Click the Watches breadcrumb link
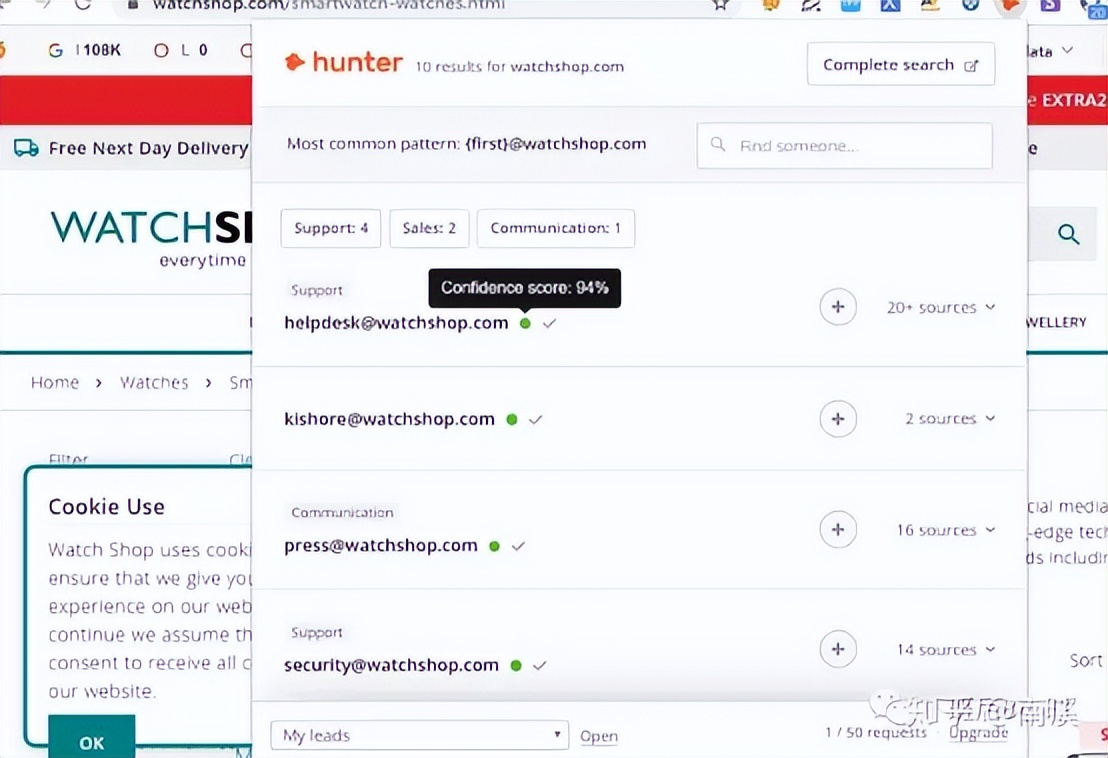1108x758 pixels. click(154, 382)
